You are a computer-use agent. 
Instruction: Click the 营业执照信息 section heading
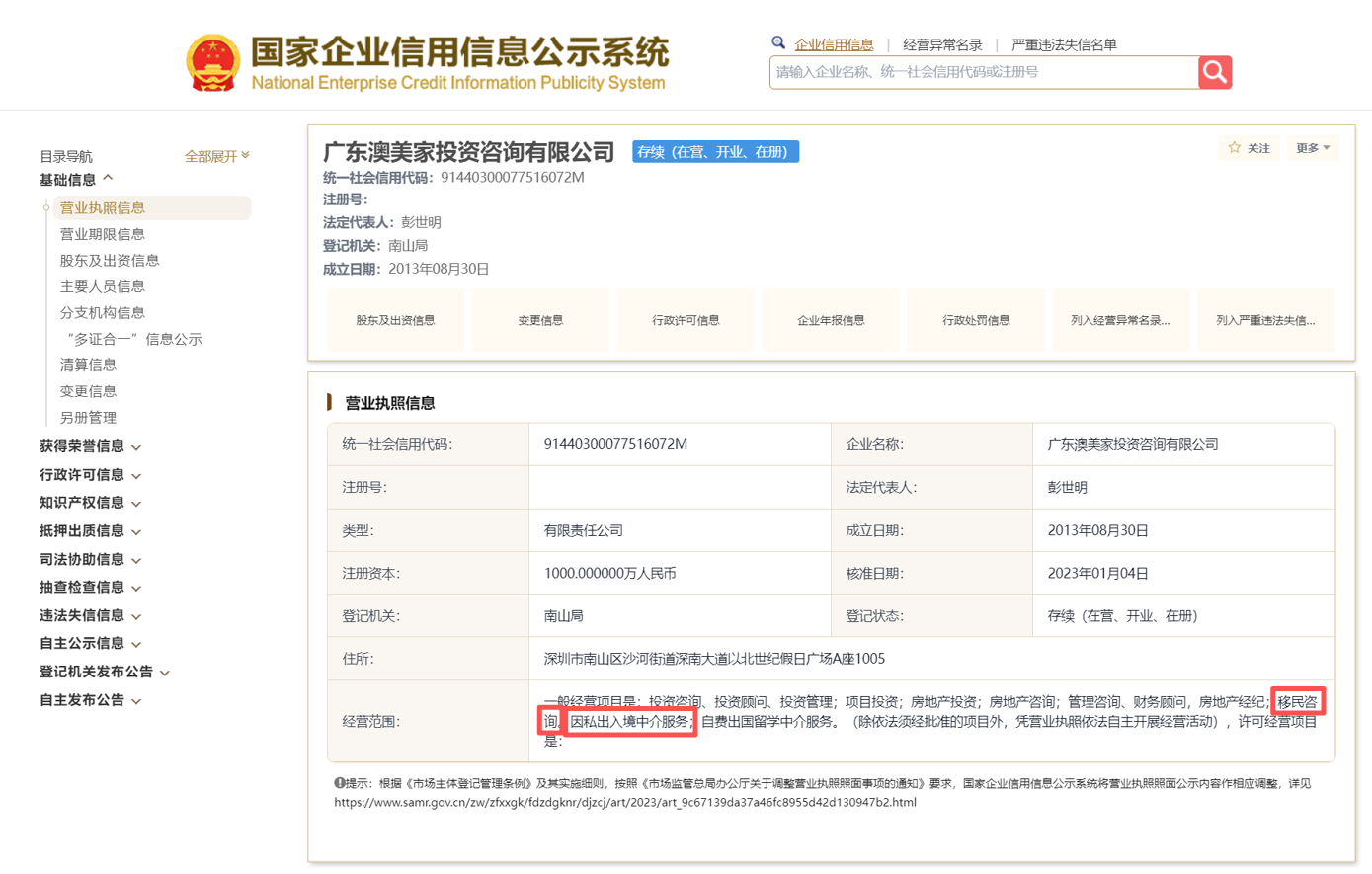tap(389, 403)
